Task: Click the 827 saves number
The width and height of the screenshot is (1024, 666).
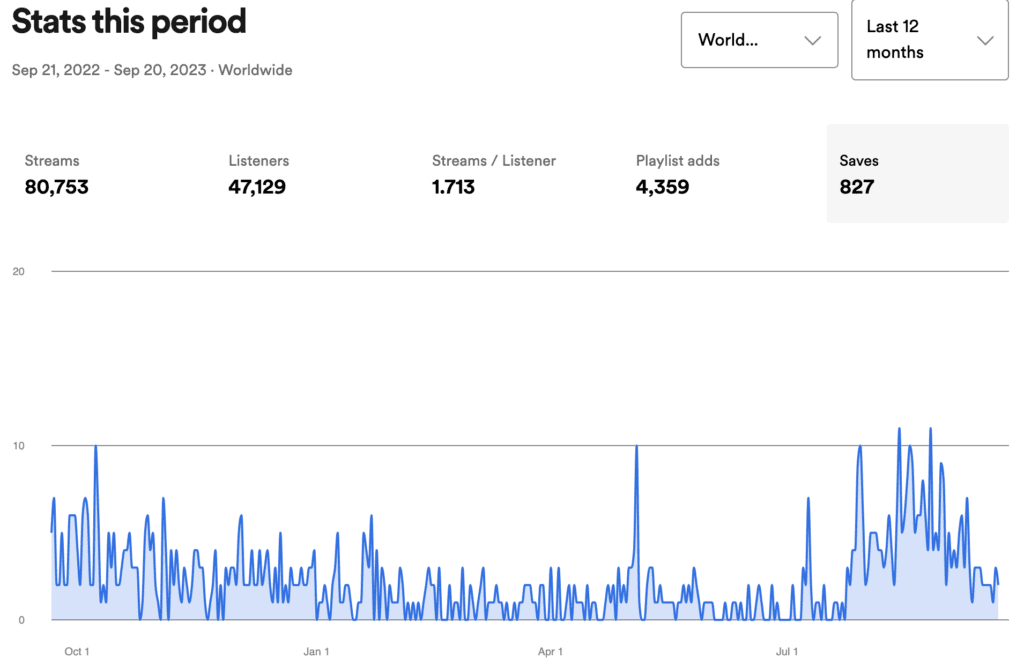Action: [x=857, y=187]
